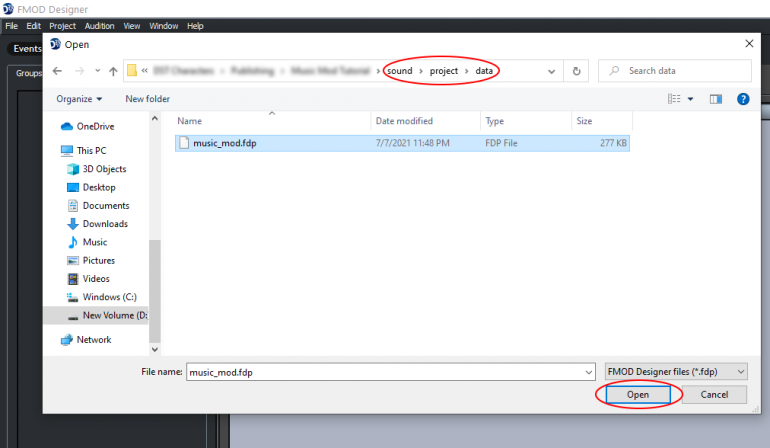Select OneDrive in navigation pane
This screenshot has height=448, width=770.
coord(87,126)
